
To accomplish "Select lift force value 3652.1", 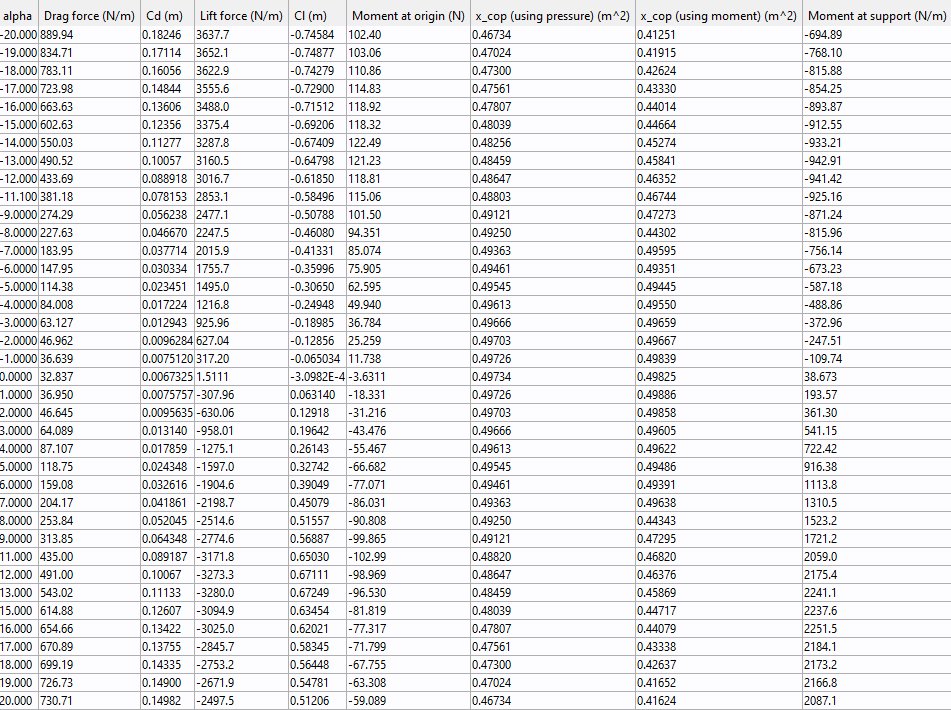I will coord(241,53).
